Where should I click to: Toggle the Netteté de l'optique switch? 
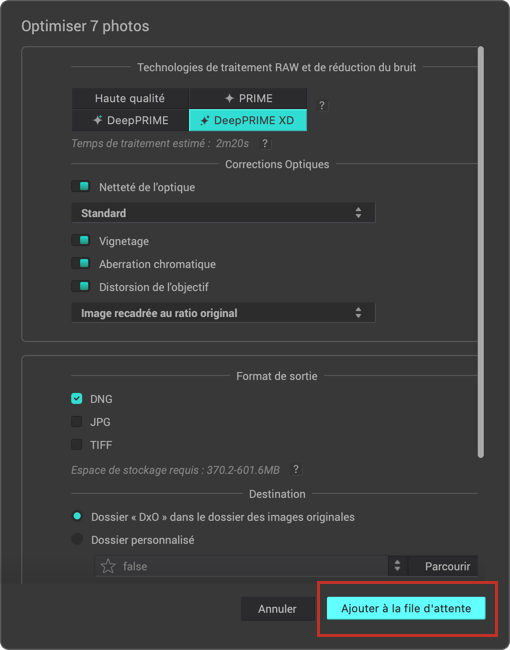[x=81, y=187]
